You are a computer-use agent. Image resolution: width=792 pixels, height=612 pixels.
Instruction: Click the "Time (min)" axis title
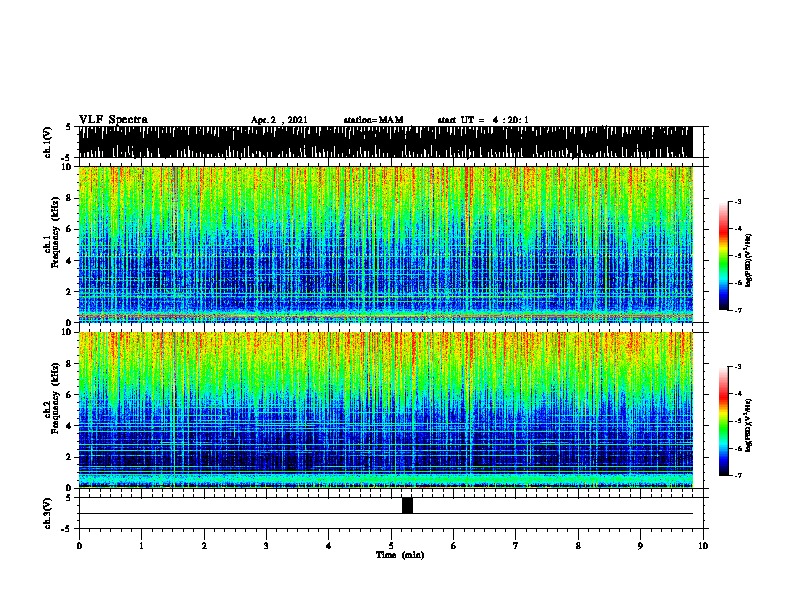400,555
